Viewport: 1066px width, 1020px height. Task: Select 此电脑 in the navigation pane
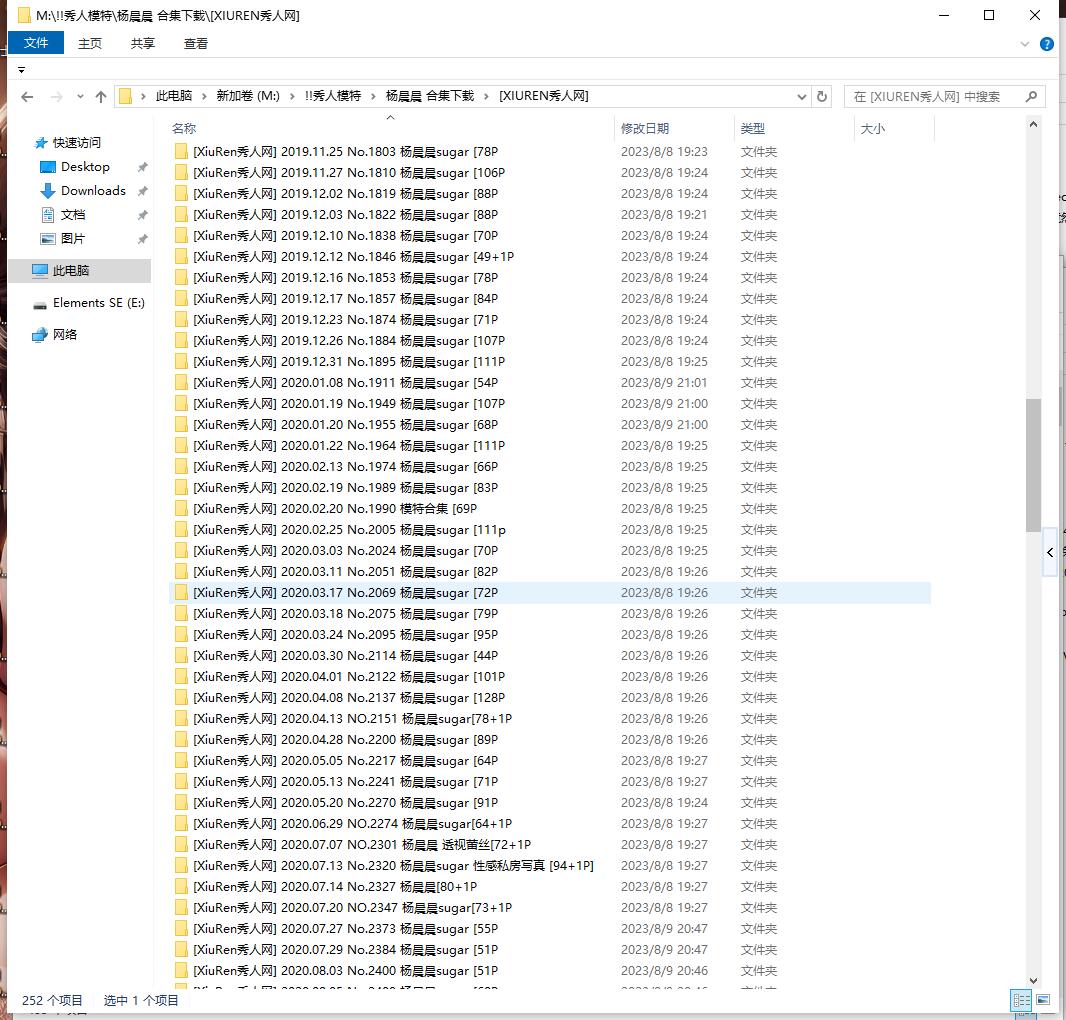pos(80,271)
